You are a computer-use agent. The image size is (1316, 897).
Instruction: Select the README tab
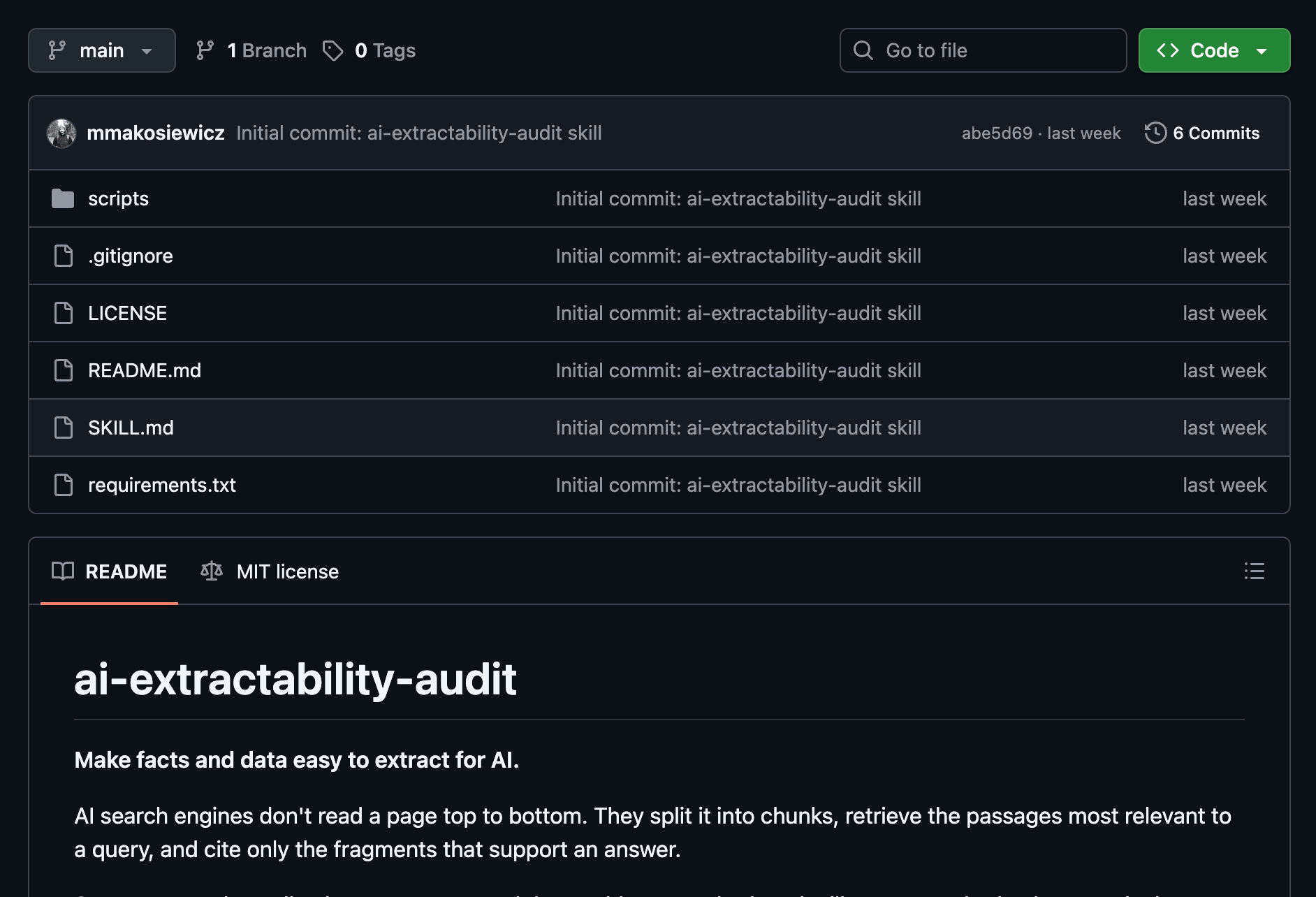(x=110, y=571)
